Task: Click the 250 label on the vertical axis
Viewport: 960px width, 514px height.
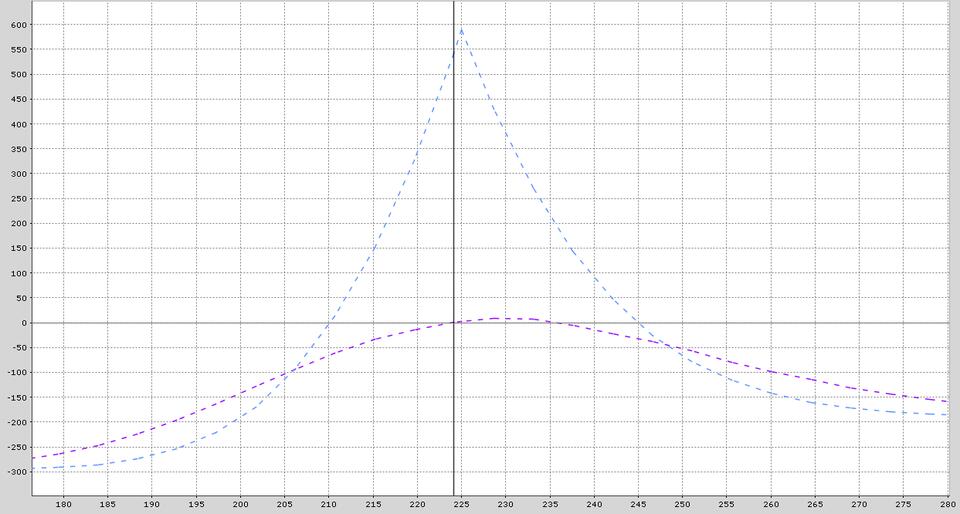Action: coord(21,198)
